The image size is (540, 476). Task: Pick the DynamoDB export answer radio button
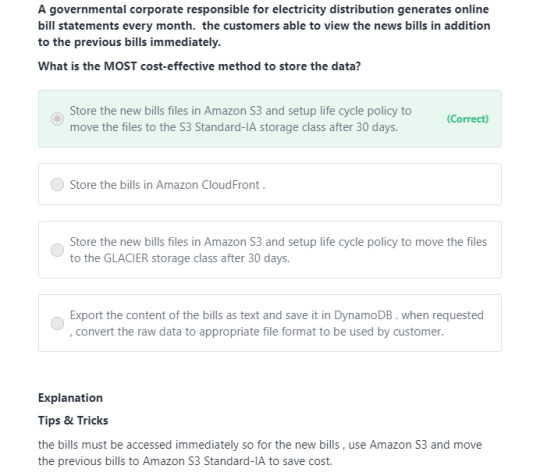57,323
